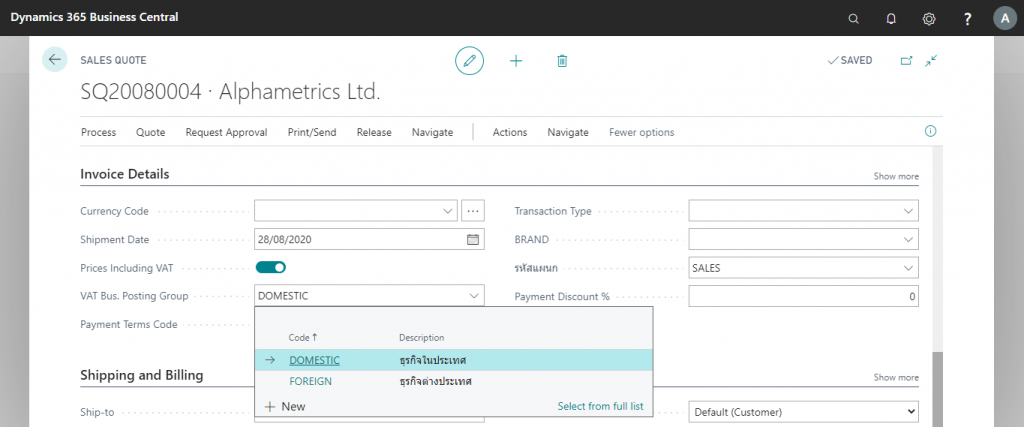This screenshot has width=1024, height=427.
Task: Expand the Currency Code dropdown
Action: point(447,211)
